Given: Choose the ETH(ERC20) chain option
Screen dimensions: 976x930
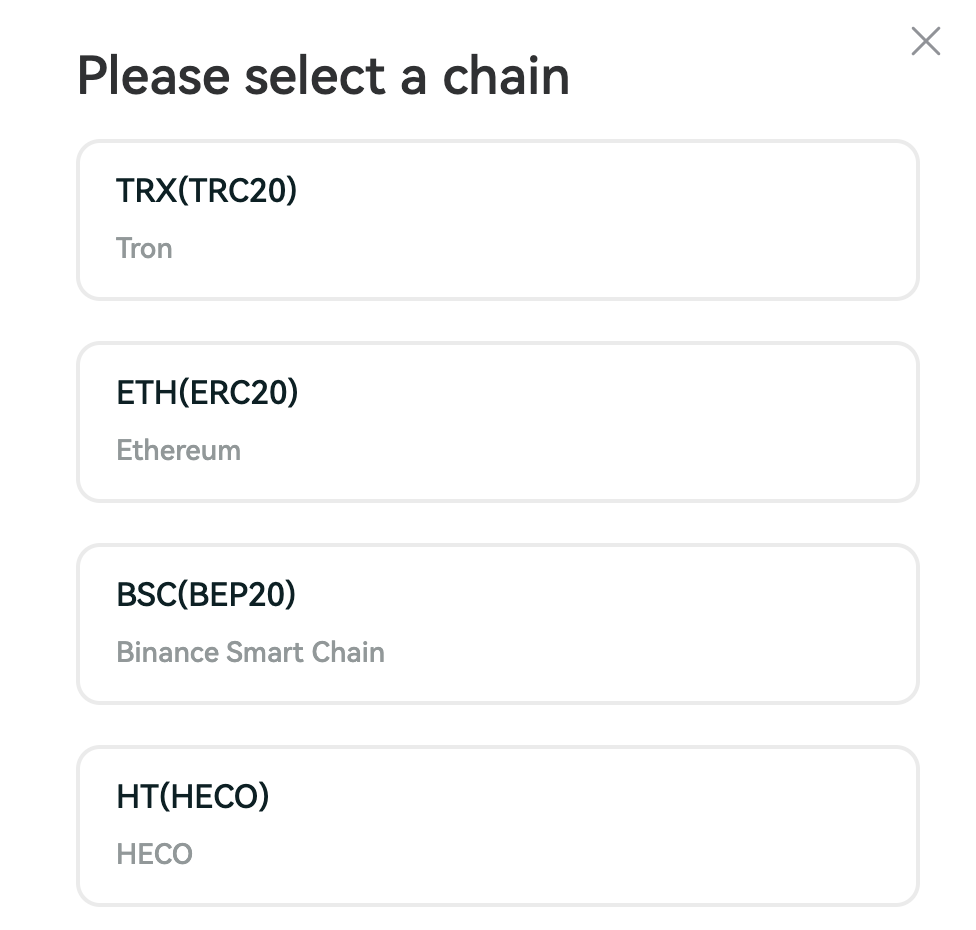Looking at the screenshot, I should 497,422.
